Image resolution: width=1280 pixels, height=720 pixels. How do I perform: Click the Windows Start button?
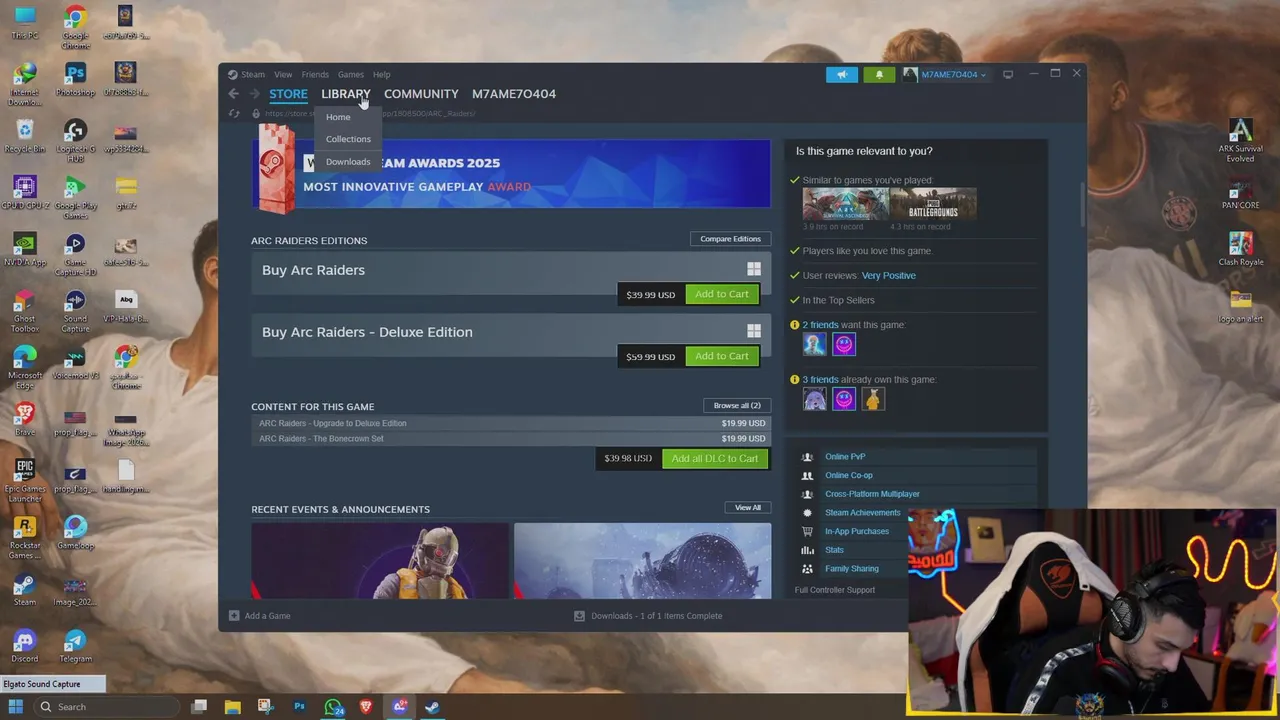[x=16, y=707]
